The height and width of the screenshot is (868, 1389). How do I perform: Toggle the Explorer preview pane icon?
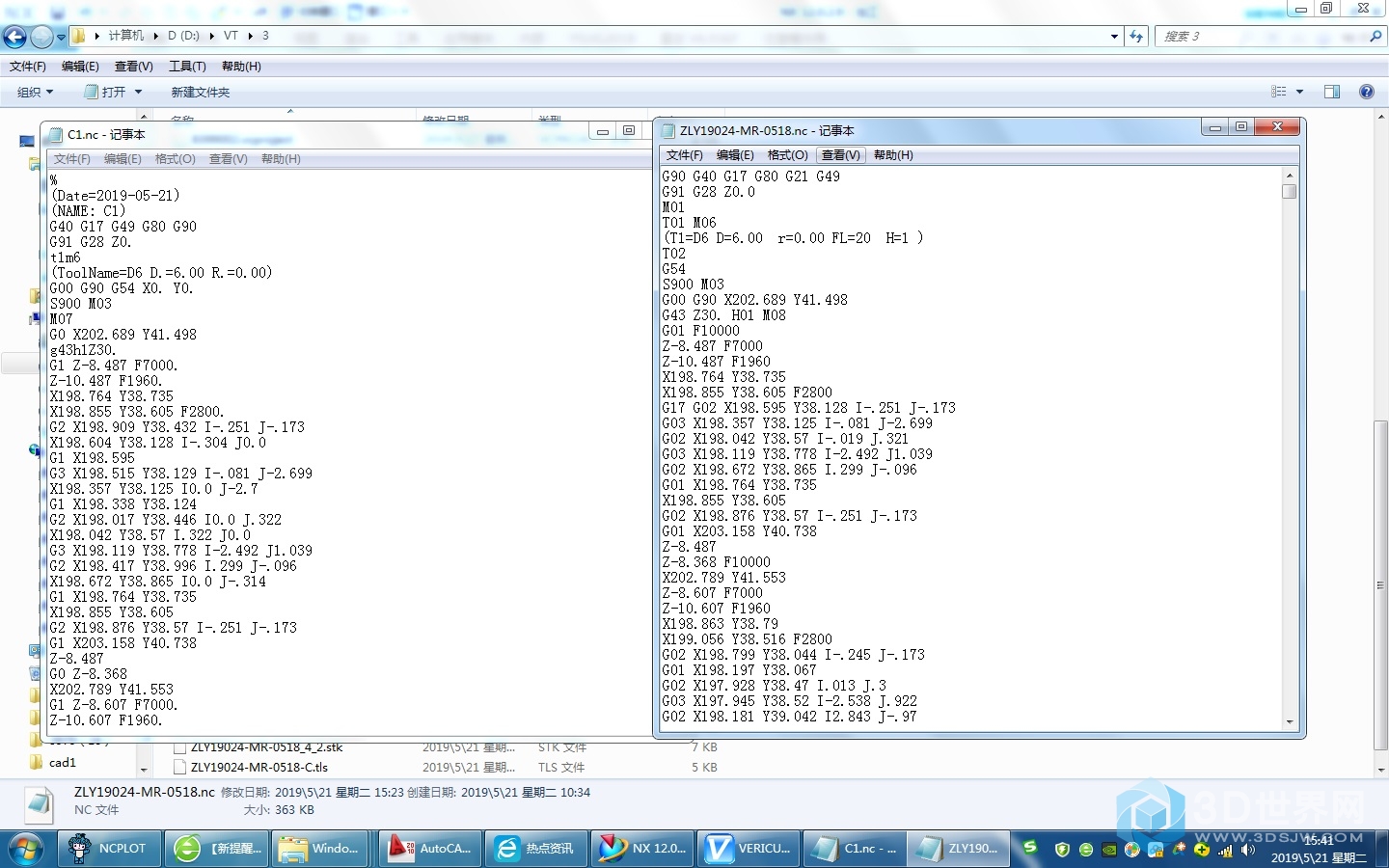click(1332, 92)
